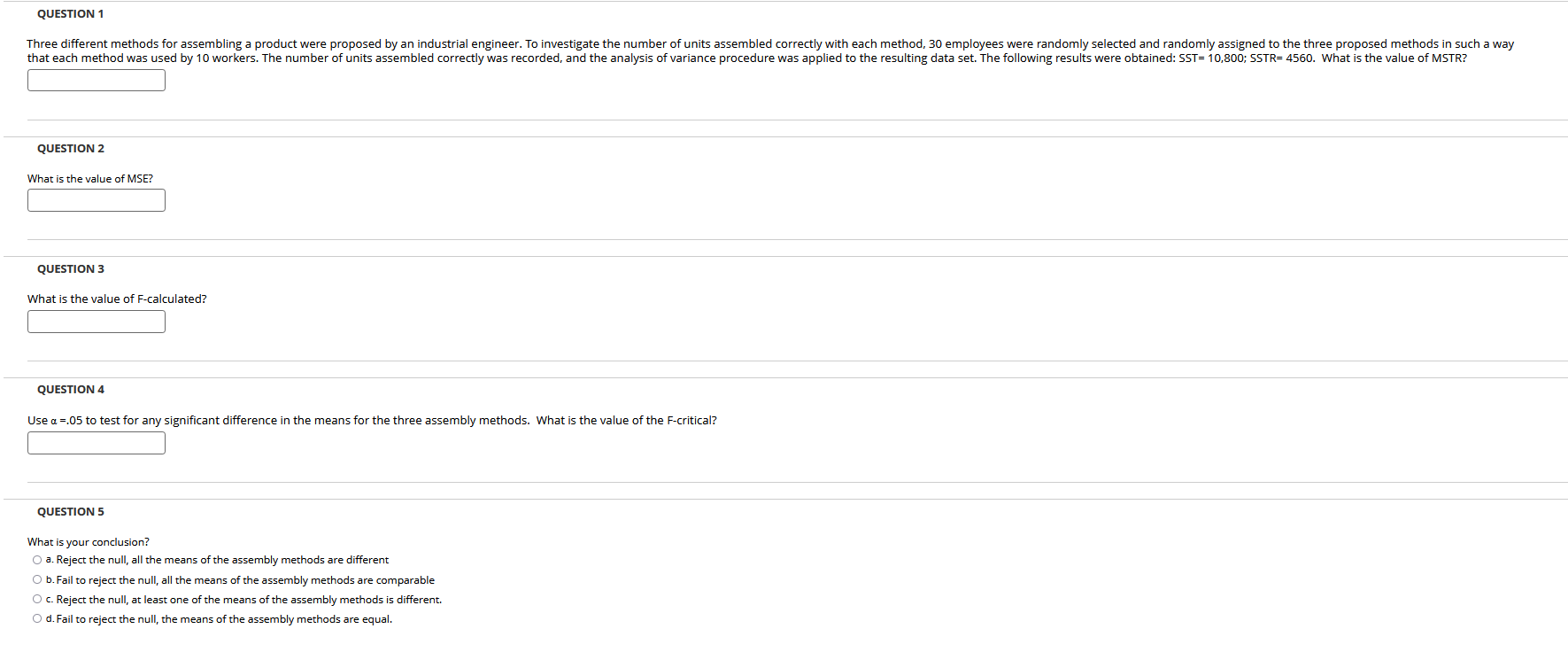Click the 'What is the value of MSTR?' sentence
The height and width of the screenshot is (652, 1568).
pos(1394,58)
